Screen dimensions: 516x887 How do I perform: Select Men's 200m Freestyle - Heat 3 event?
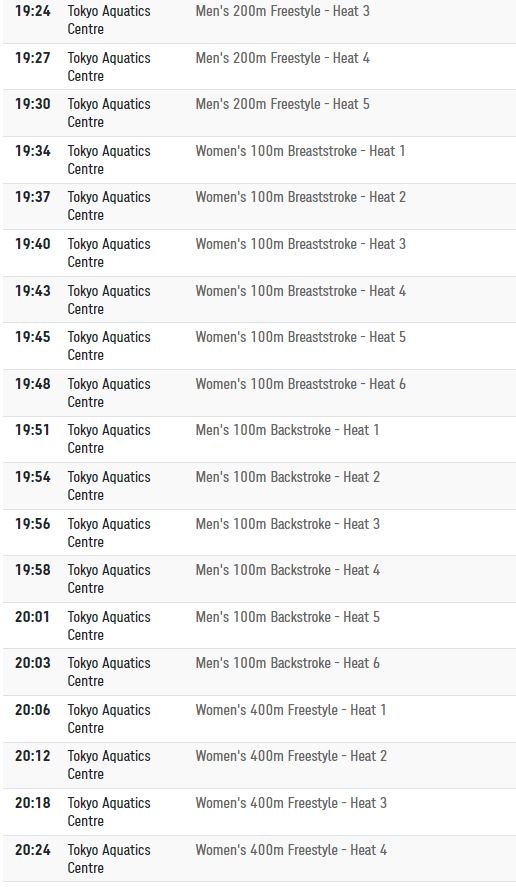[282, 11]
